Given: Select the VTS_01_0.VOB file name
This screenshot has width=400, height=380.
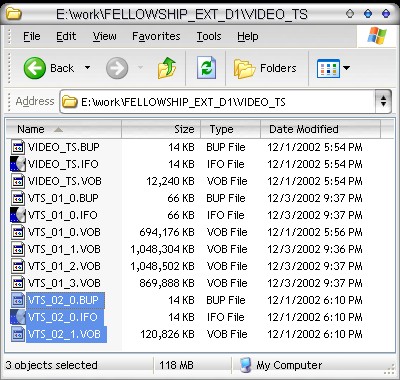Looking at the screenshot, I should coord(64,232).
